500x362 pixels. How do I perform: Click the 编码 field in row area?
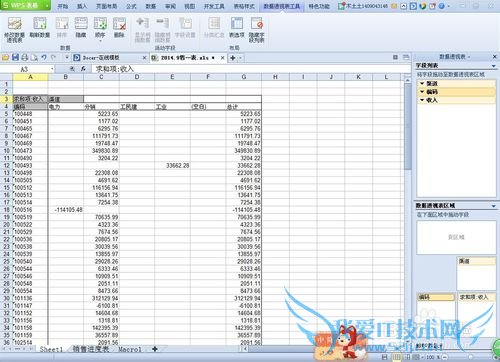pyautogui.click(x=436, y=297)
